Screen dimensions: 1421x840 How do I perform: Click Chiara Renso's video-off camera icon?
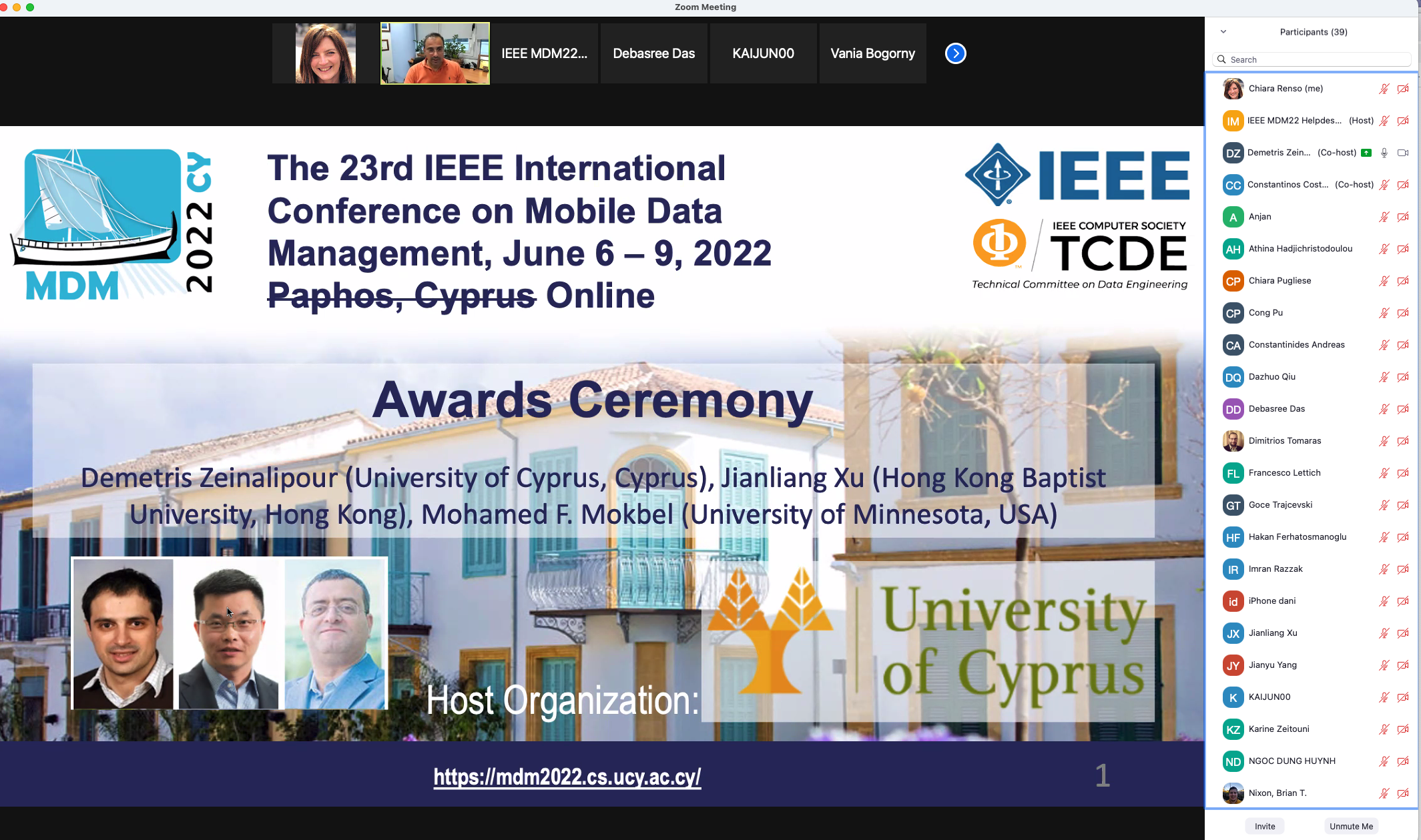pyautogui.click(x=1403, y=89)
